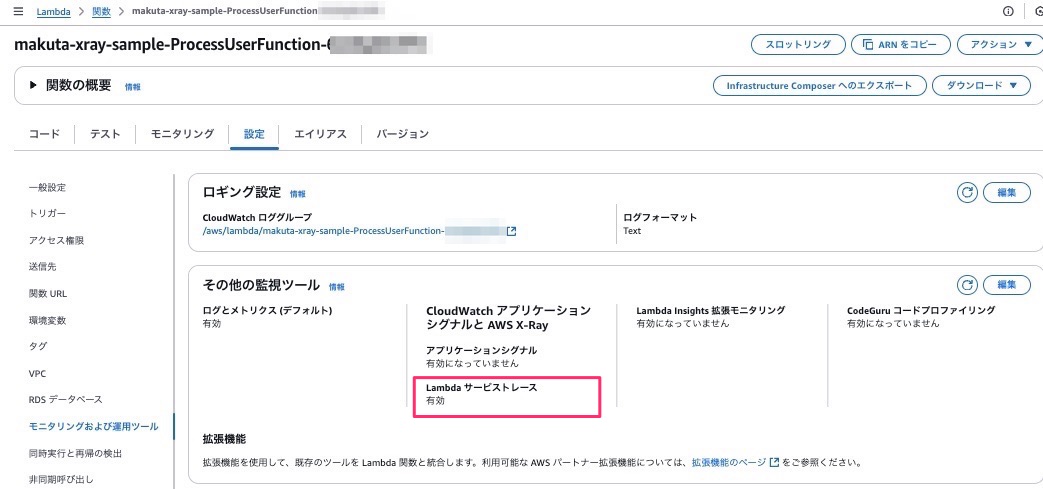The width and height of the screenshot is (1043, 489).
Task: Go to 関数 breadcrumb link
Action: coord(102,11)
